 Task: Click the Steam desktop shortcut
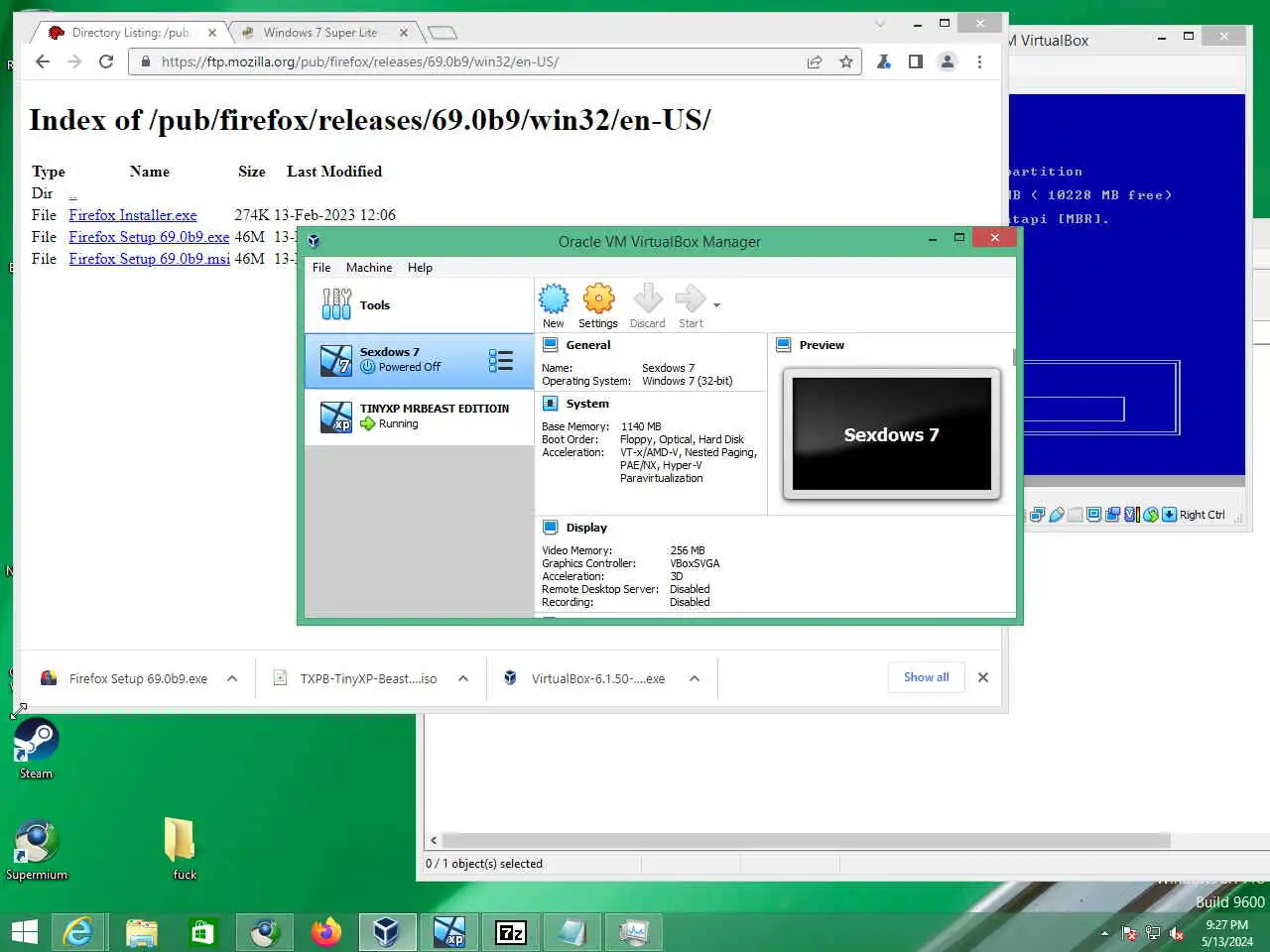coord(36,749)
